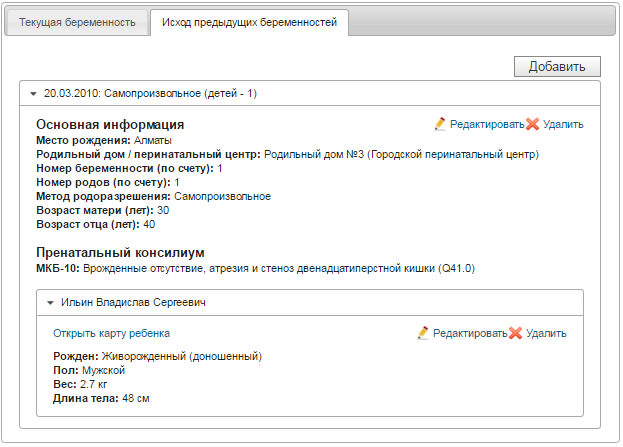Open Редактировать link for main pregnancy info
The height and width of the screenshot is (447, 623).
coord(487,124)
